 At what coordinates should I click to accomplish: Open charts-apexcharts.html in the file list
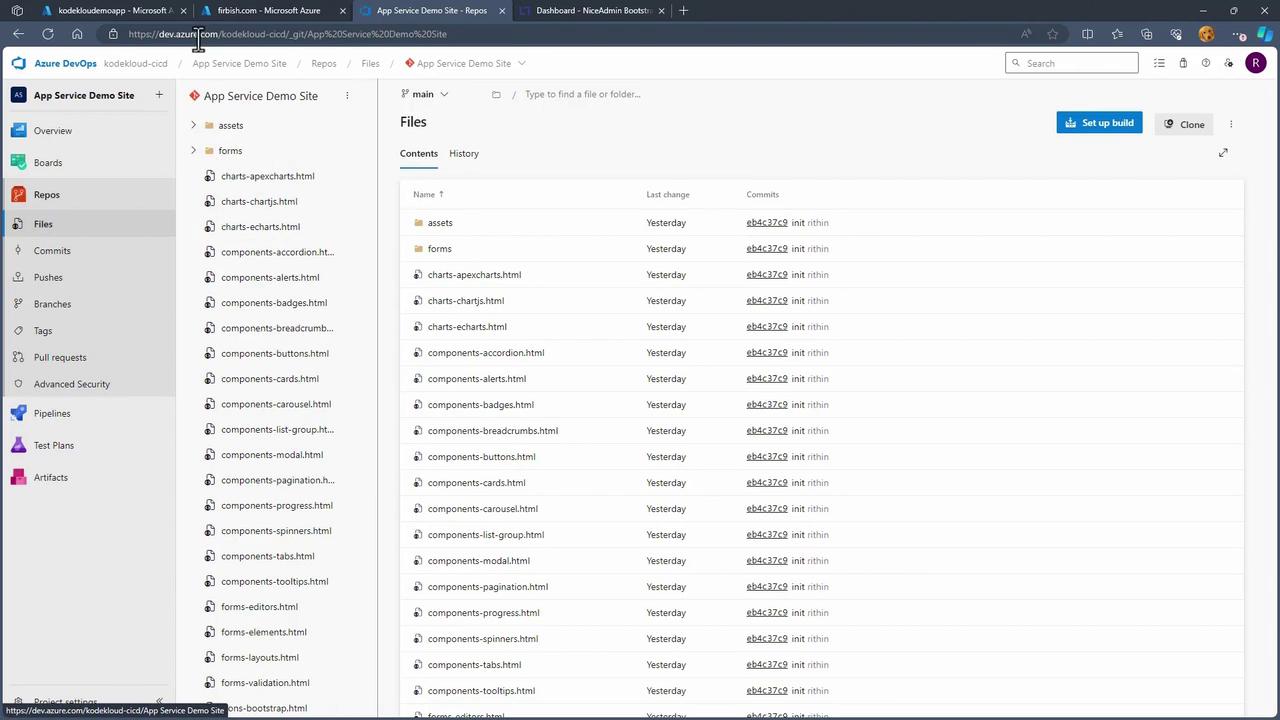[474, 274]
